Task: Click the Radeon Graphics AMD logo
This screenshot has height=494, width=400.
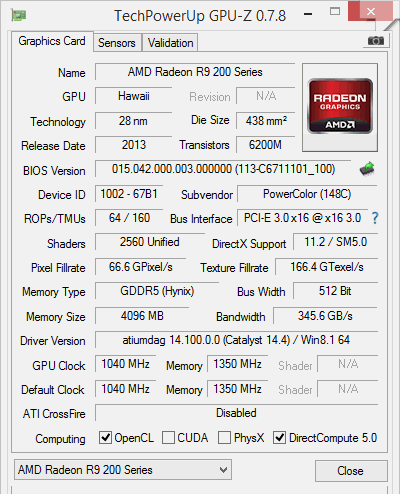Action: tap(340, 107)
